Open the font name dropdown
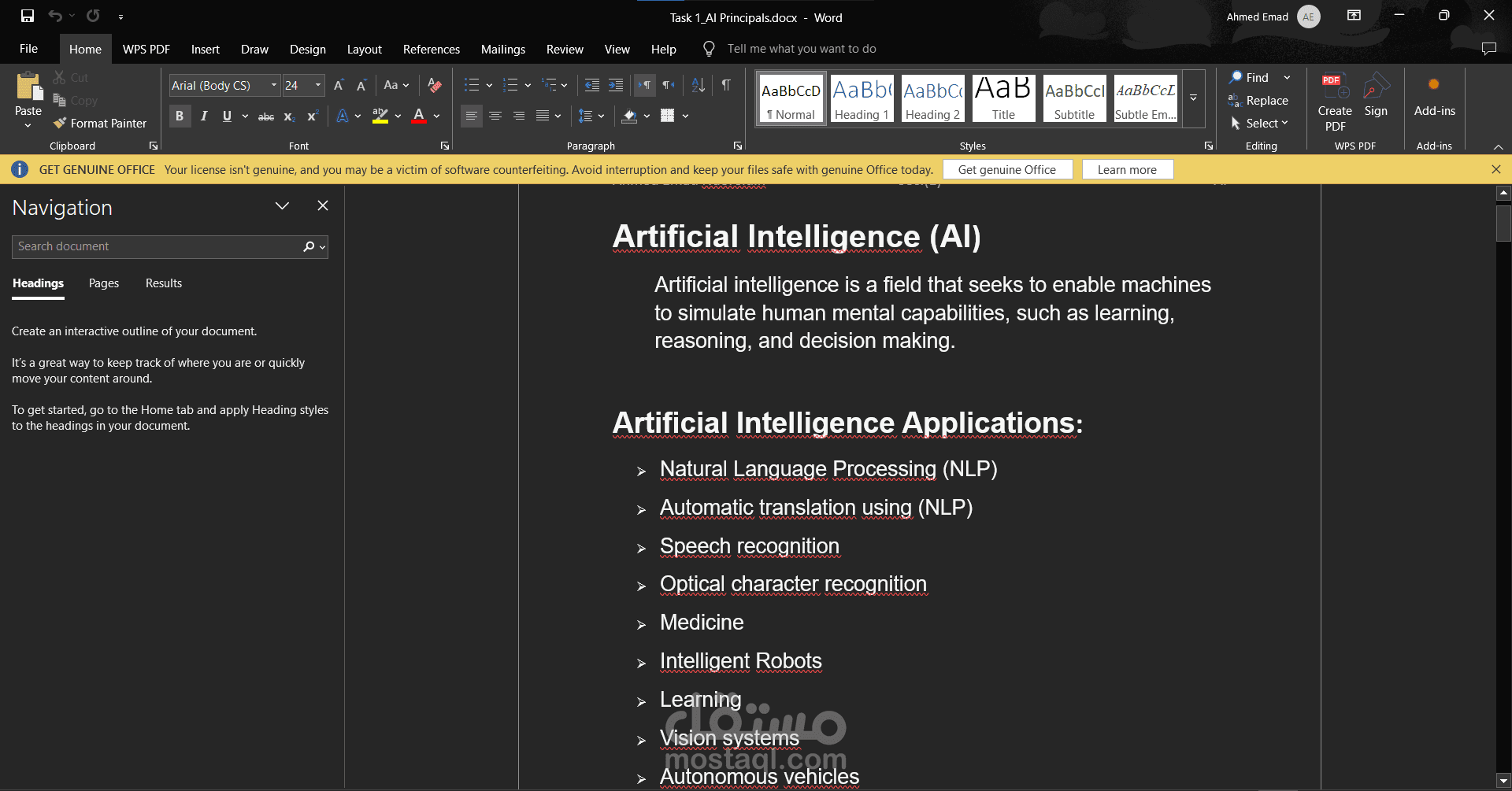 click(x=273, y=85)
